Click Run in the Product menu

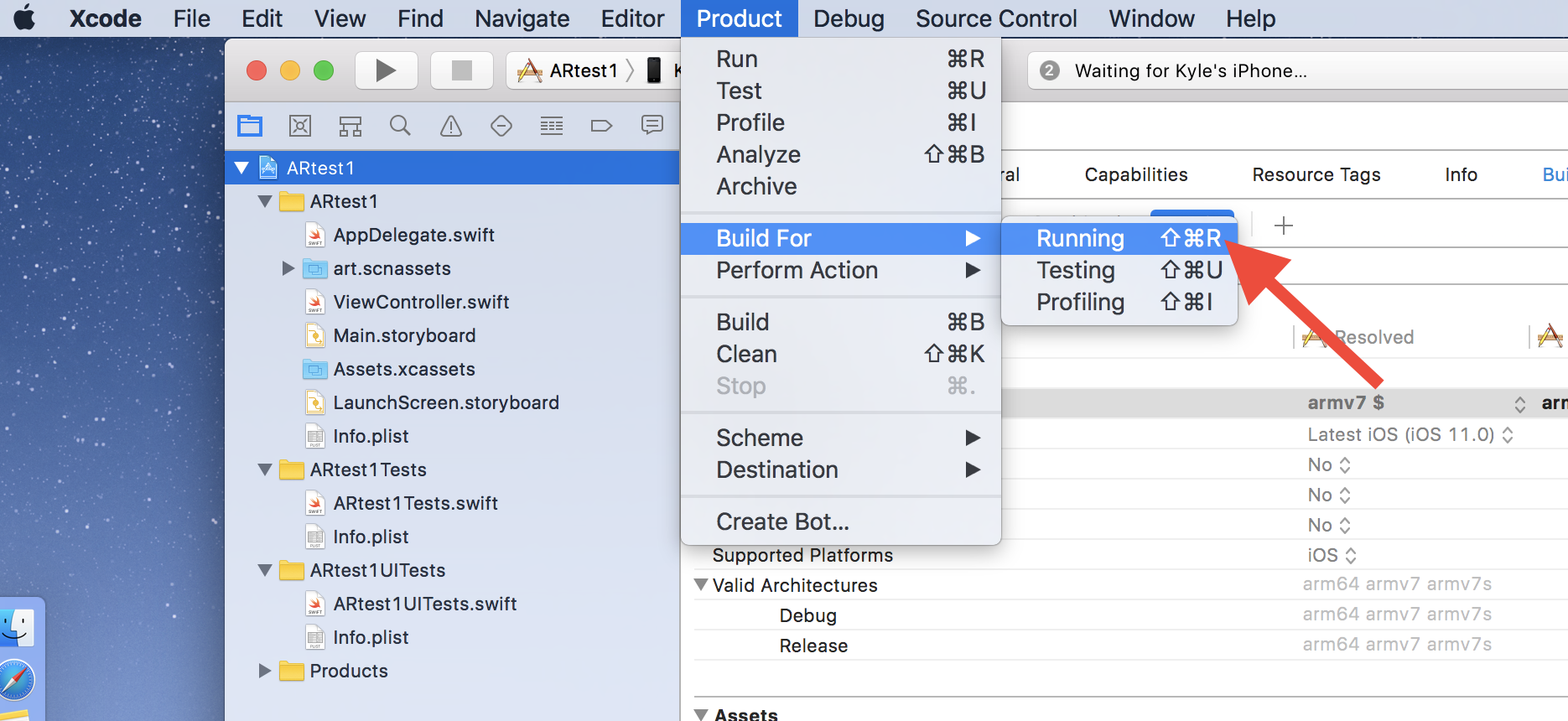click(841, 59)
